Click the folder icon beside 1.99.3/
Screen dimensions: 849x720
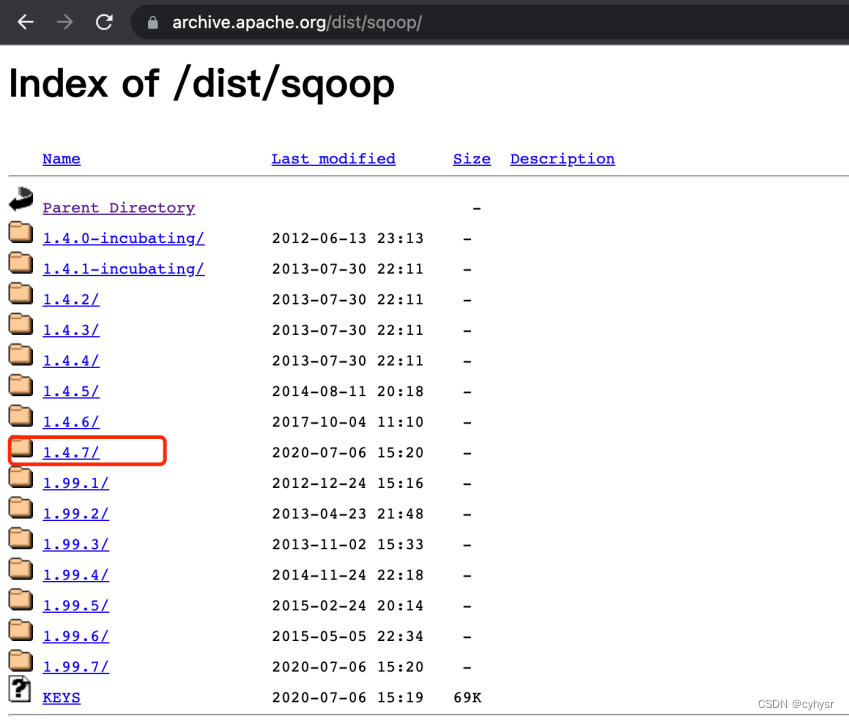click(21, 538)
